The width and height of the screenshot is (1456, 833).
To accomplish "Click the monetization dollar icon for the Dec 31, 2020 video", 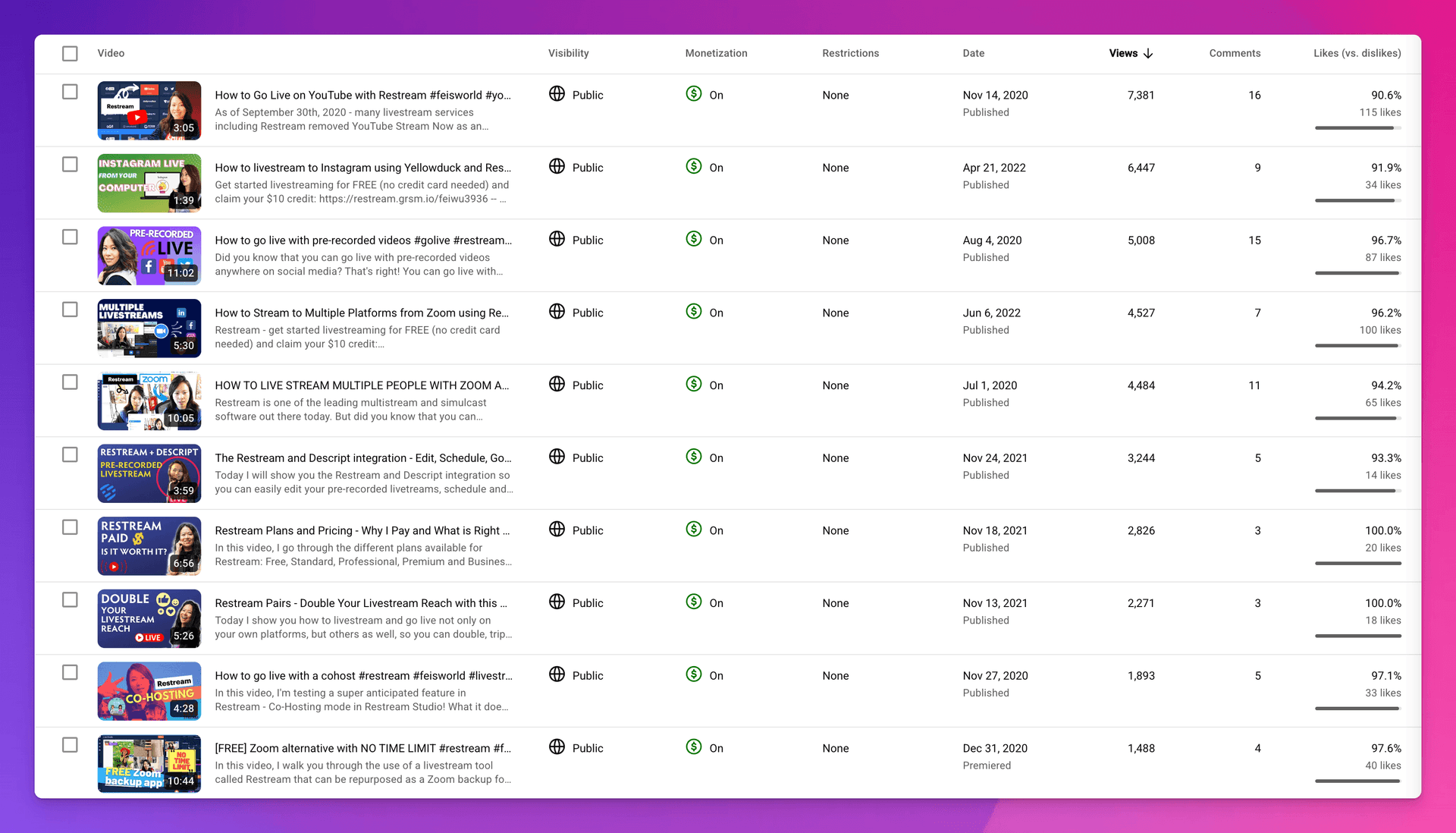I will tap(693, 747).
